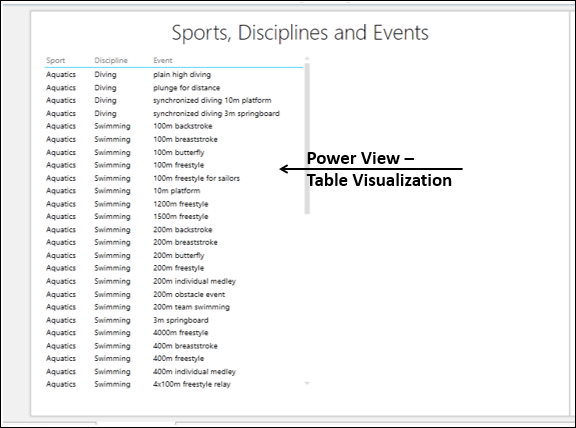The image size is (576, 428).
Task: Select the 'plain high diving' event cell
Action: (182, 75)
